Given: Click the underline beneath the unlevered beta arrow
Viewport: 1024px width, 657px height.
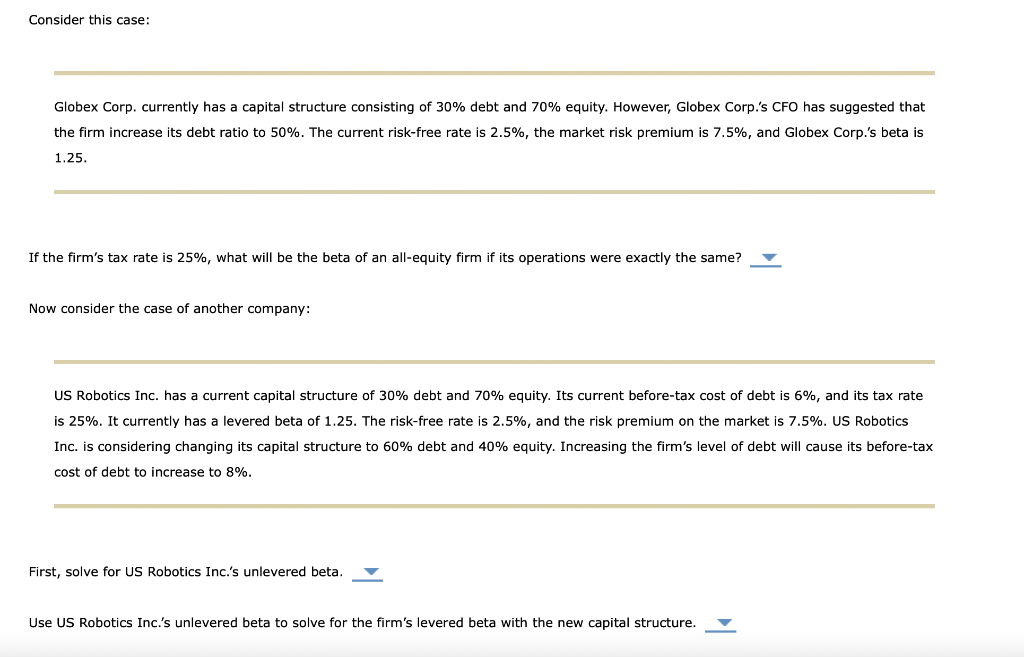Looking at the screenshot, I should click(366, 580).
